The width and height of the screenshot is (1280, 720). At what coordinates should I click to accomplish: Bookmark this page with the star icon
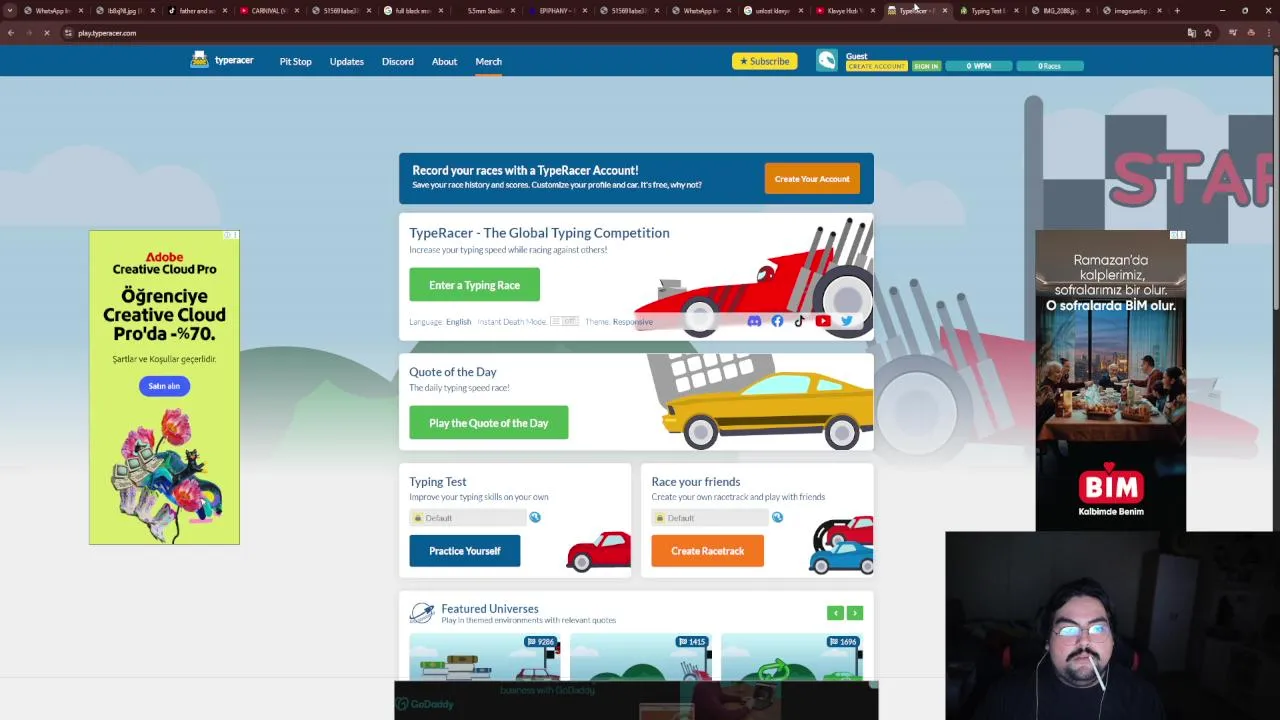click(1208, 33)
